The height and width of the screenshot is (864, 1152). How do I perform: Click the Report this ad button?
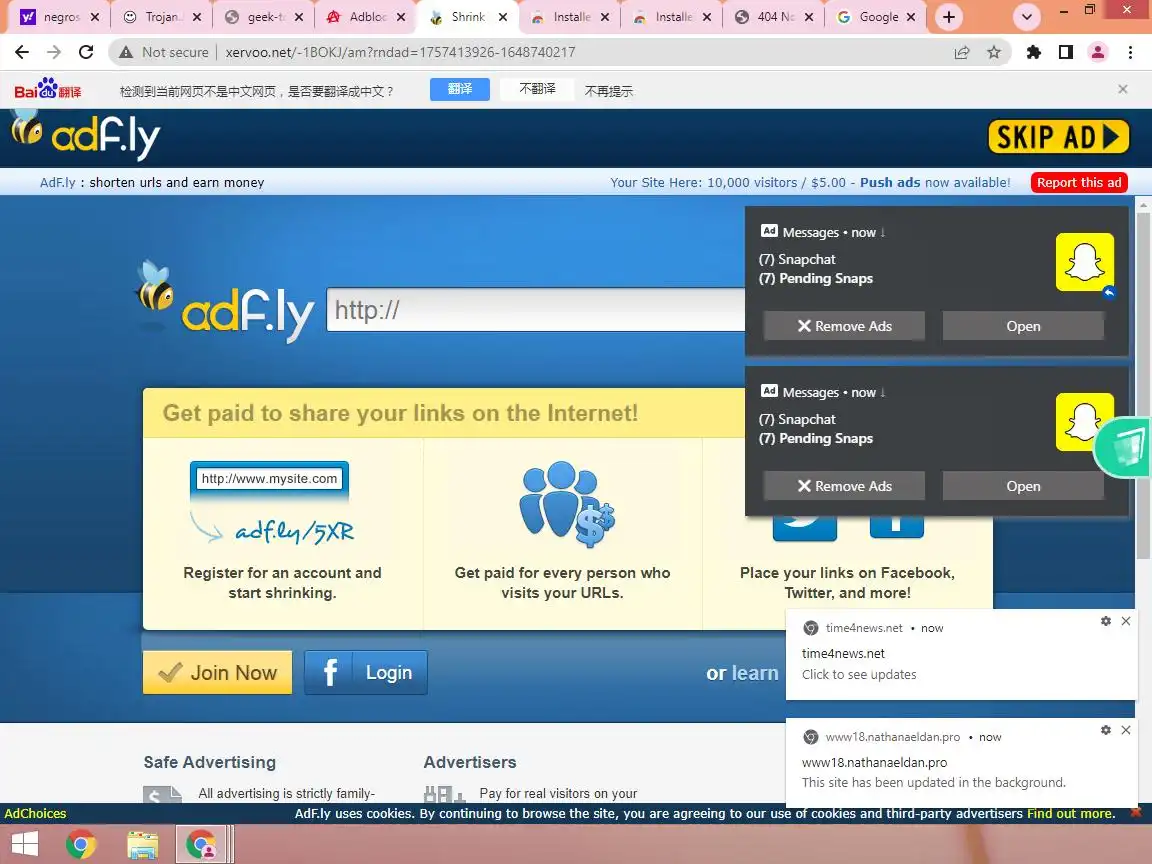tap(1079, 182)
